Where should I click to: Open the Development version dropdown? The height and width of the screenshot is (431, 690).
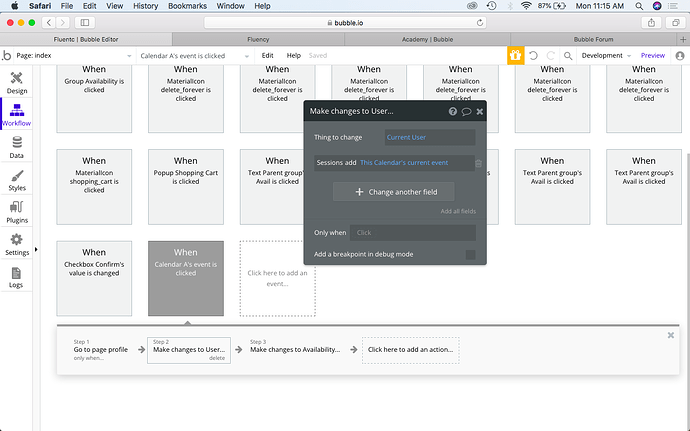coord(606,55)
